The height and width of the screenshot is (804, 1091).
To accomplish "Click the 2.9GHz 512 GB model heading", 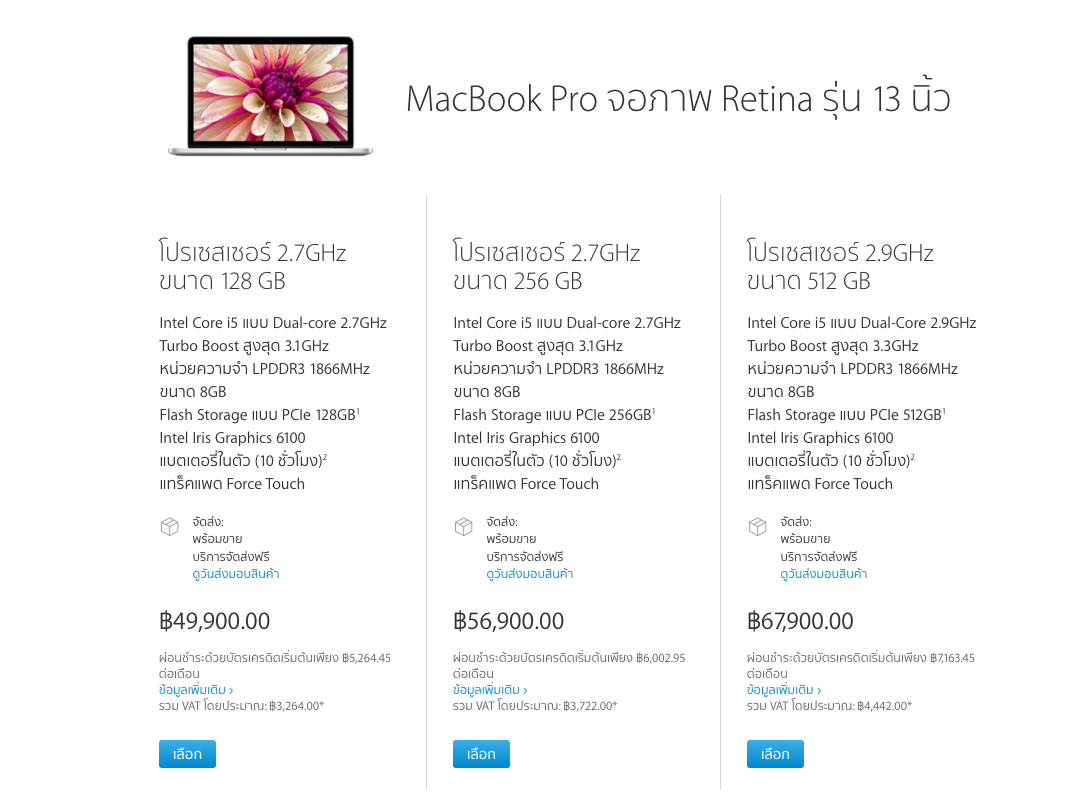I will point(841,267).
